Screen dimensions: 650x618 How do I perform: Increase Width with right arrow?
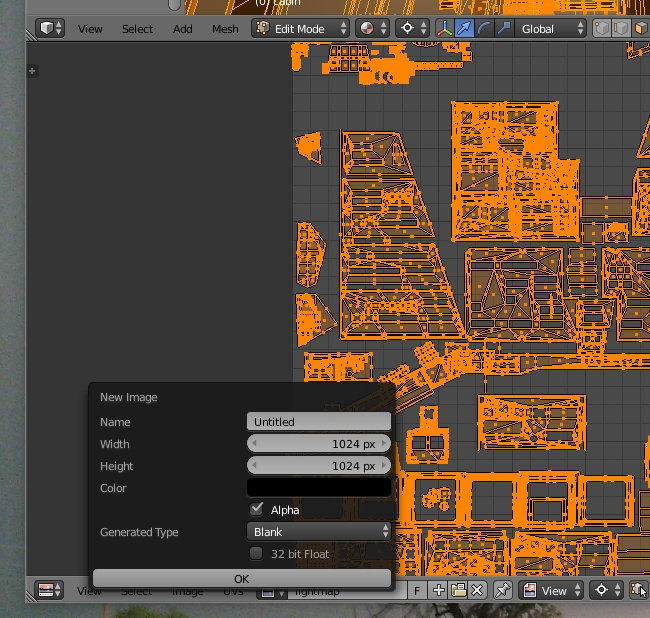click(x=384, y=444)
